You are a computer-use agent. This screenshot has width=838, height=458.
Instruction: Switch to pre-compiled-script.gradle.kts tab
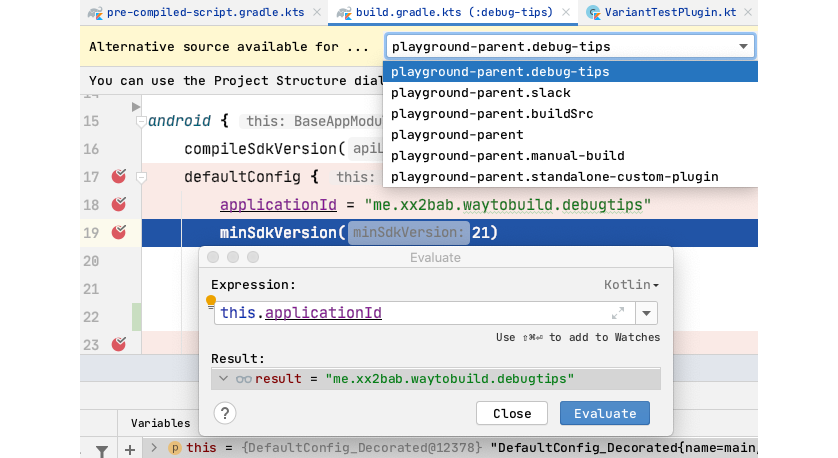point(205,12)
